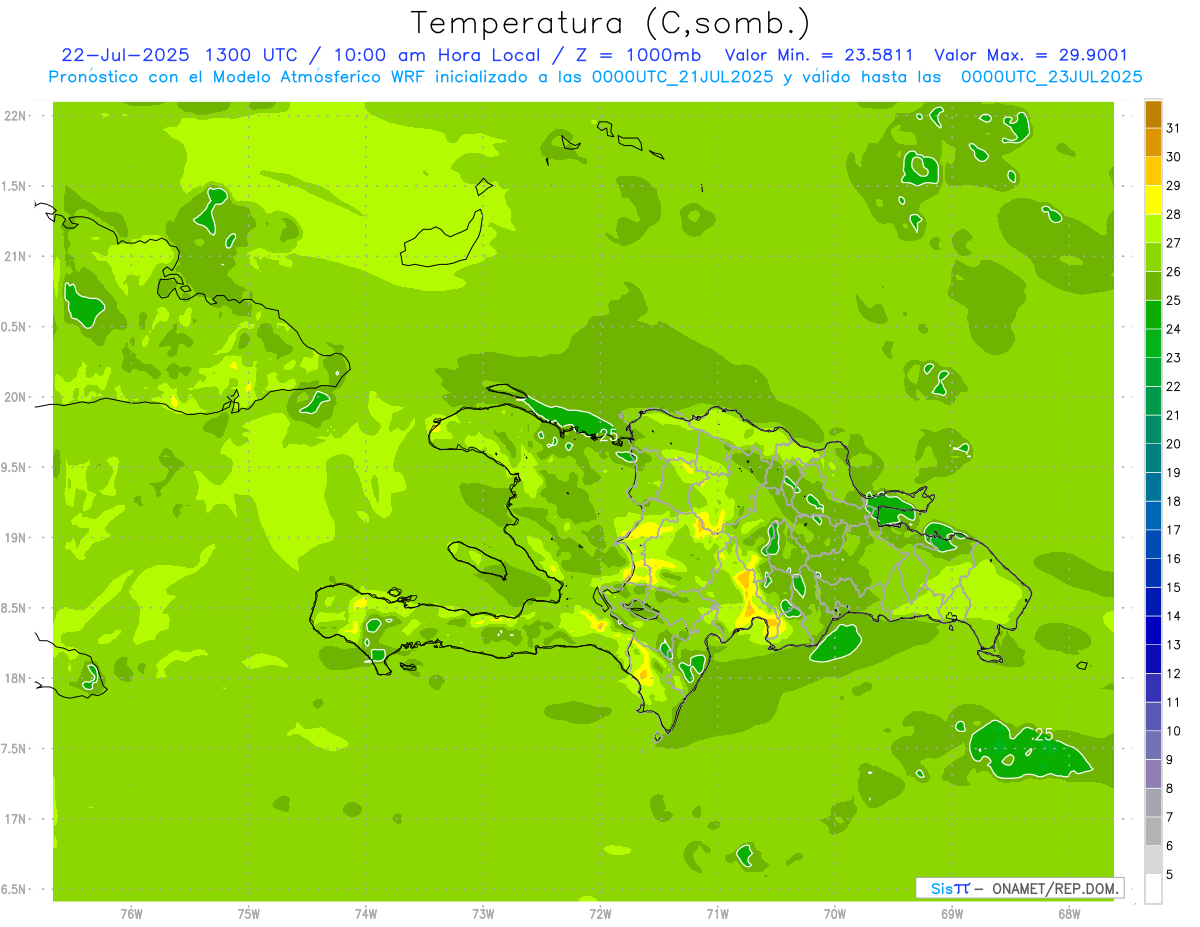Click the "18N" latitude label
Screen dimensions: 1200x927
[15, 678]
